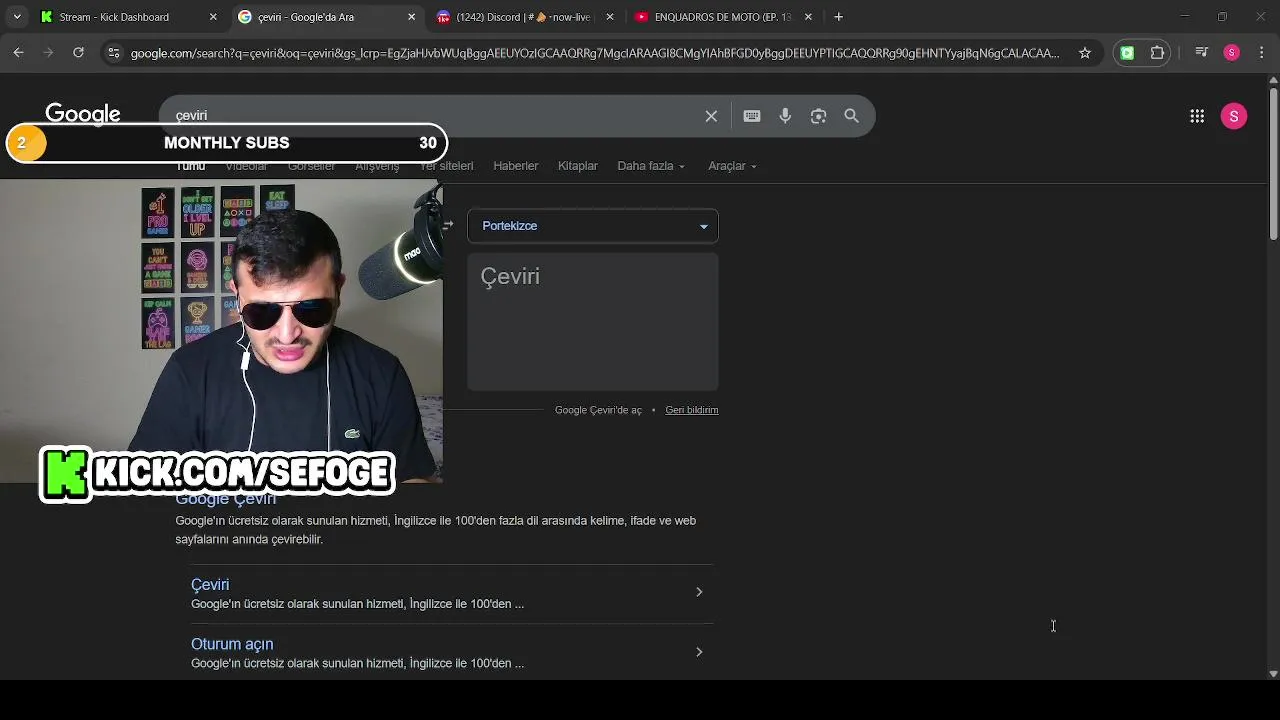Open Chrome profile avatar in toolbar

[1232, 53]
